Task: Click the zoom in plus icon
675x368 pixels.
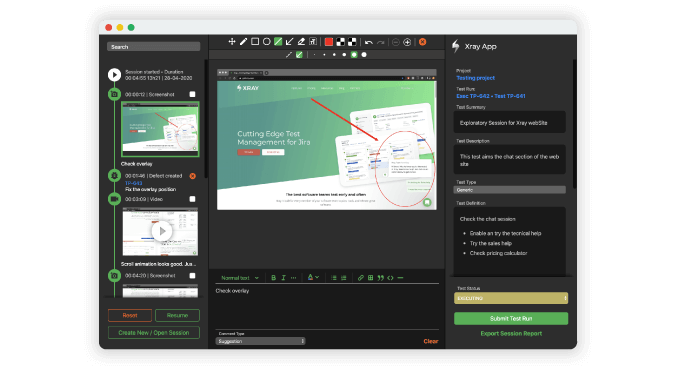Action: pyautogui.click(x=407, y=42)
